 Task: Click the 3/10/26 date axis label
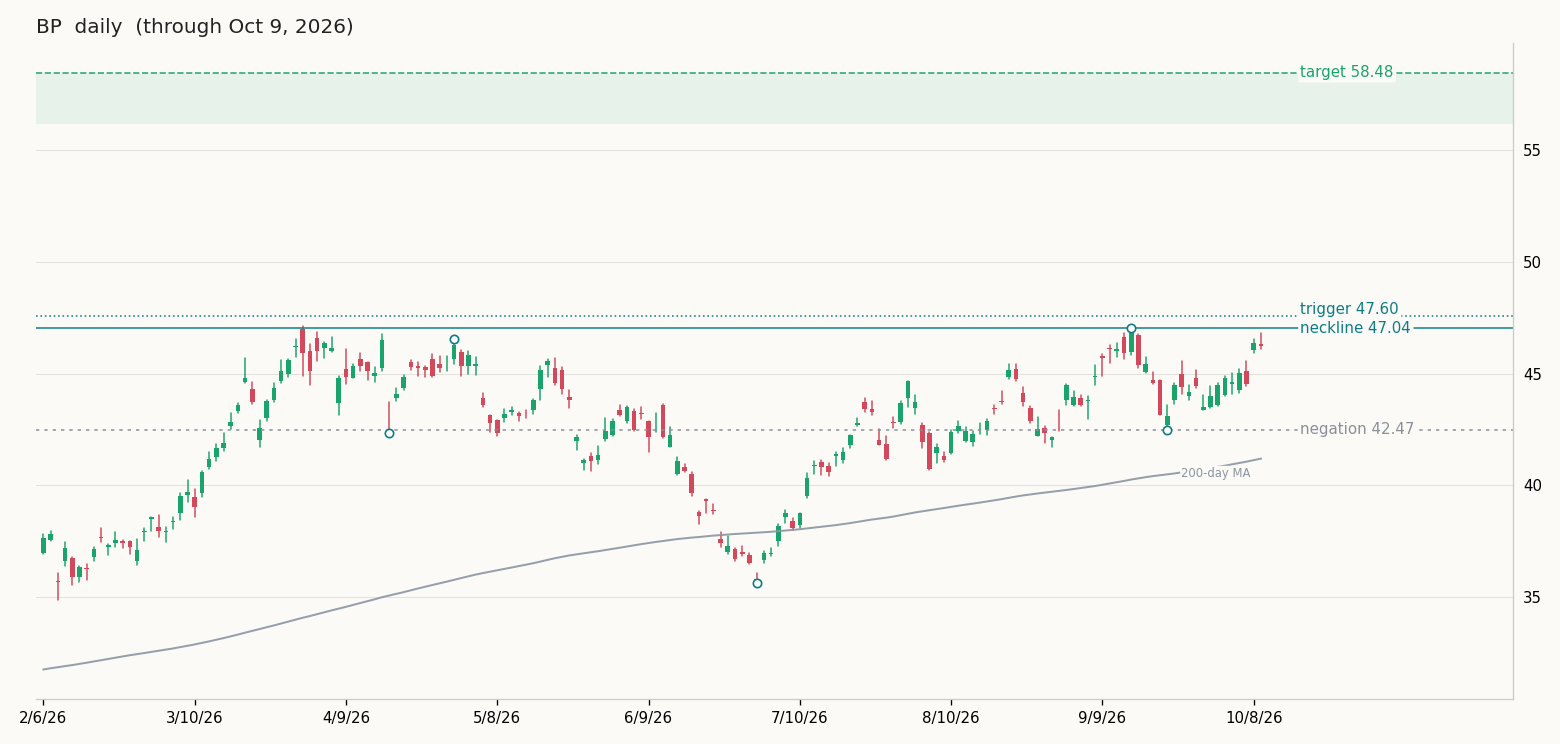[194, 718]
